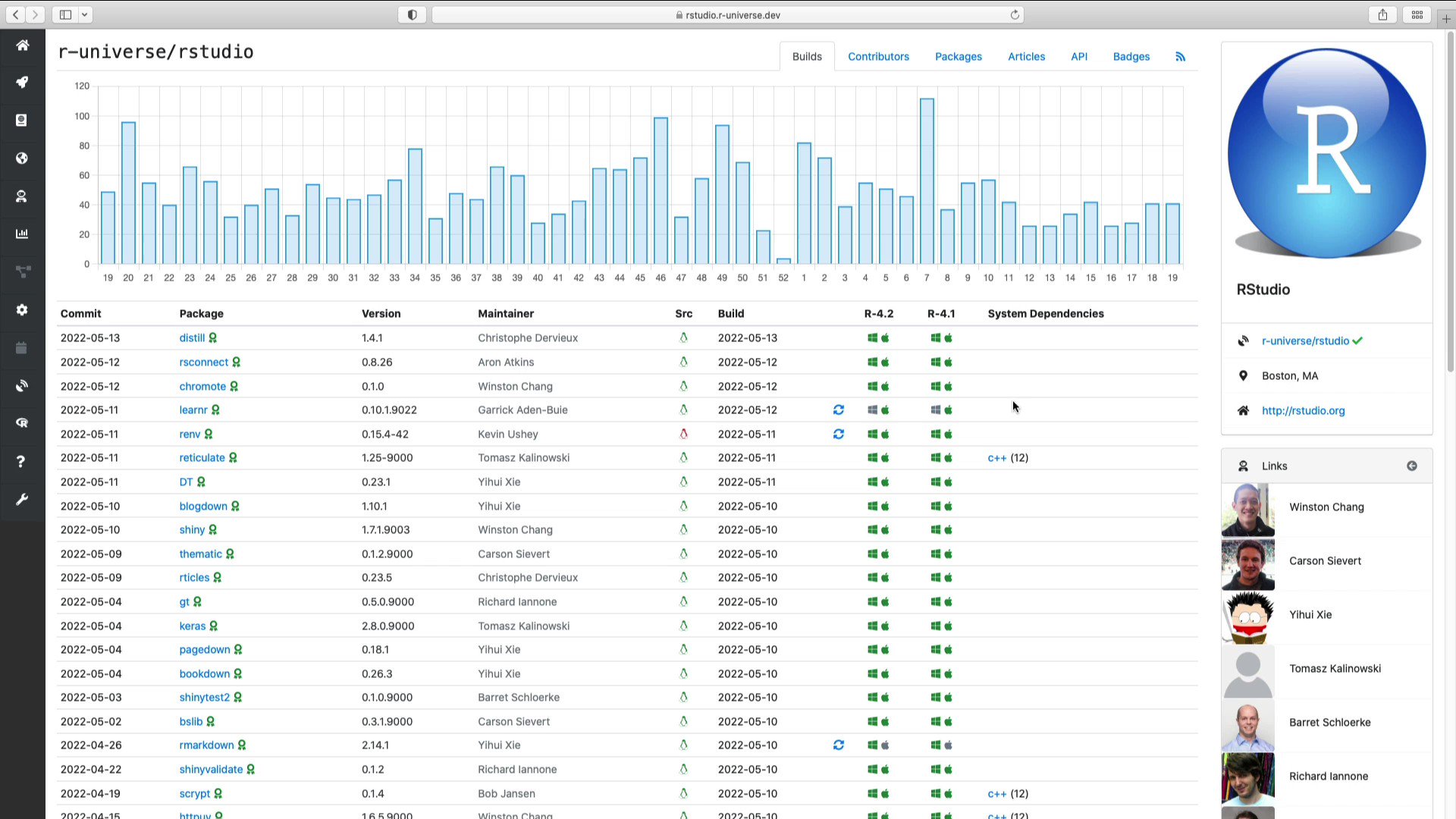Open the question mark help icon
Viewport: 1456px width, 819px height.
(22, 461)
